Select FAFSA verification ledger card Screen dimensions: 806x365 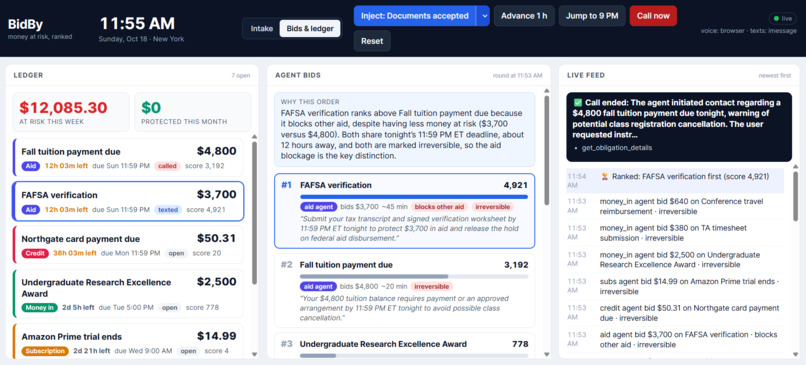(x=127, y=201)
